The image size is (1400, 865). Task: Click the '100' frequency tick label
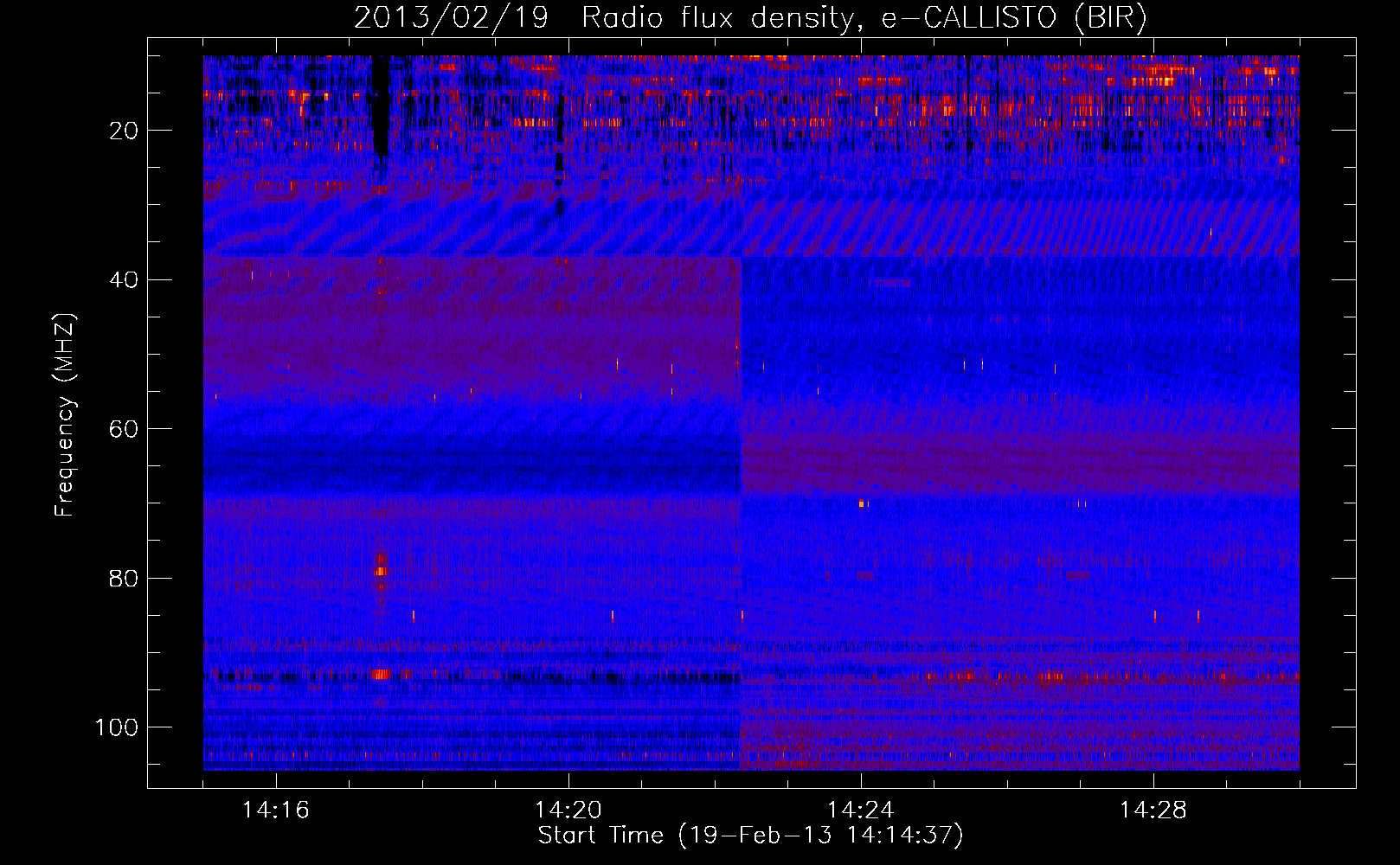pos(117,727)
